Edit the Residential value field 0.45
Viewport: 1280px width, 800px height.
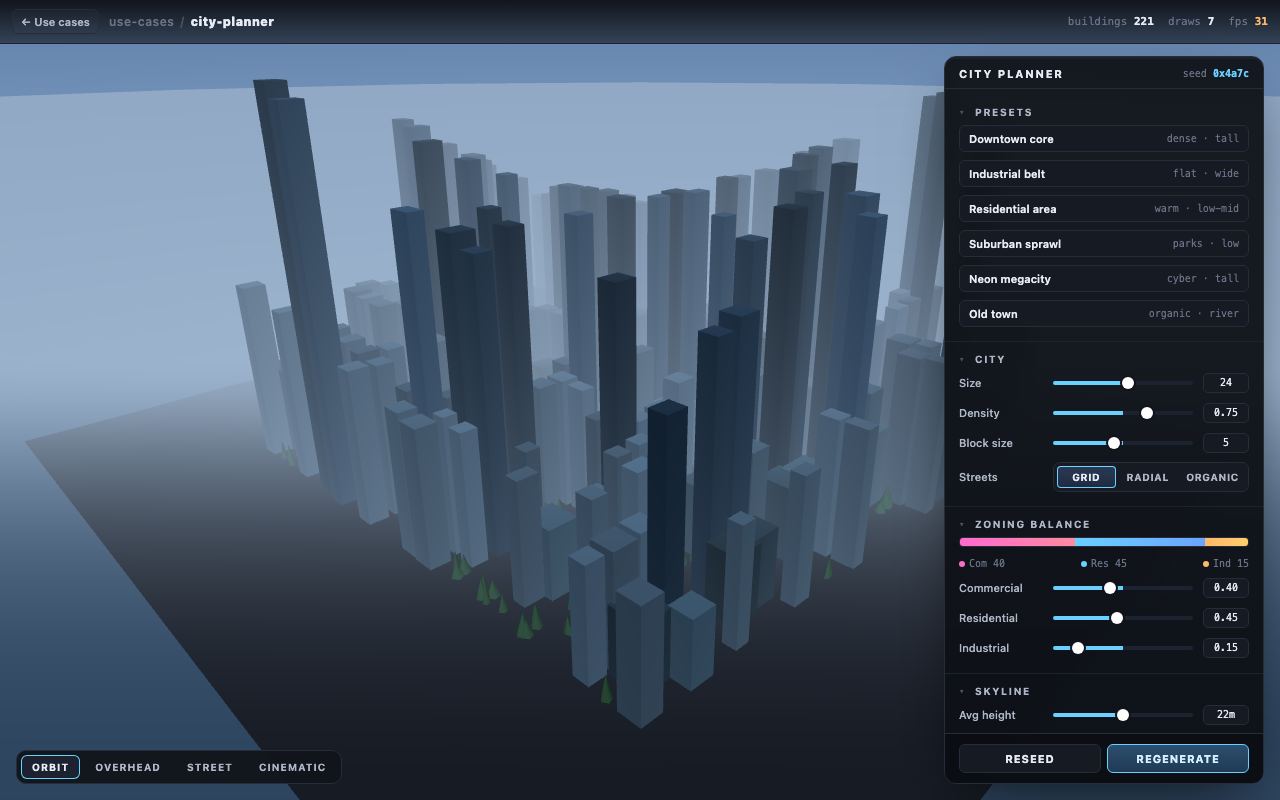tap(1226, 618)
